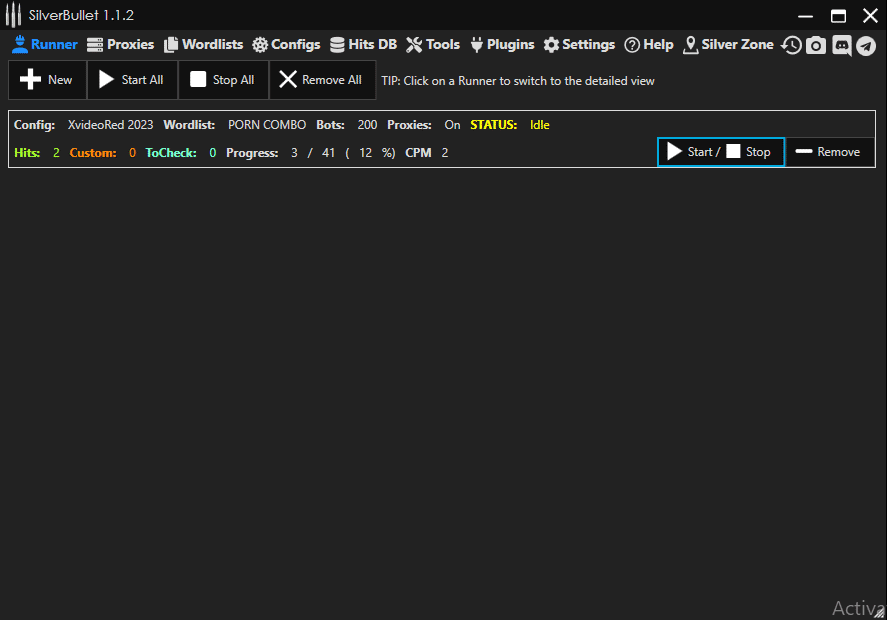887x620 pixels.
Task: Click Remove All runners
Action: pyautogui.click(x=322, y=80)
